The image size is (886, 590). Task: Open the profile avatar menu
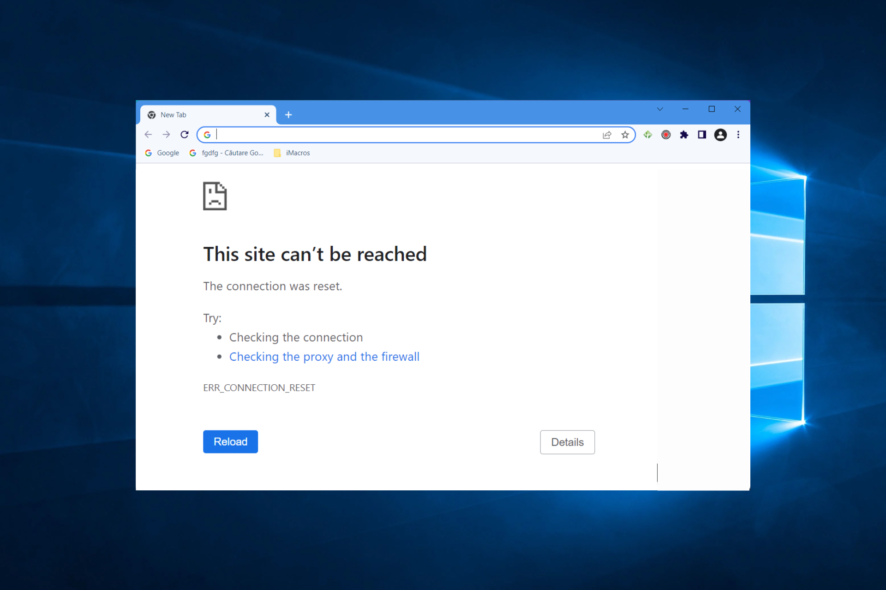coord(720,135)
